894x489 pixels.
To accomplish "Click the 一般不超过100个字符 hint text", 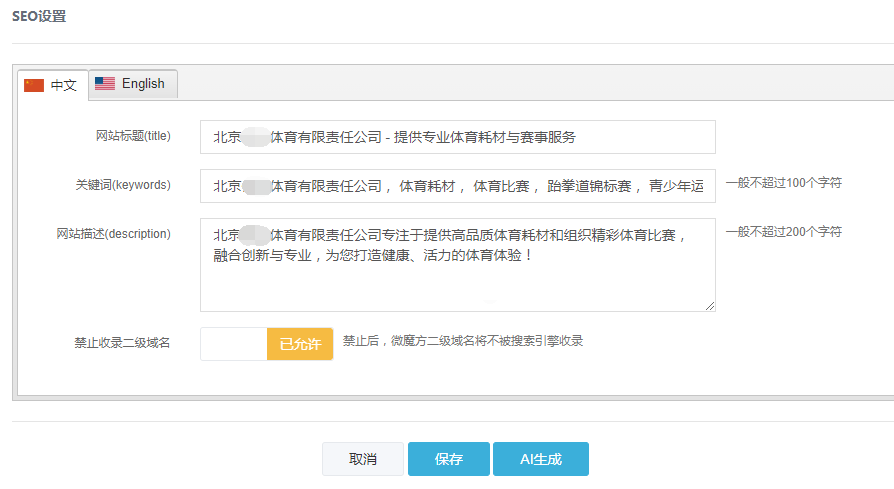I will (x=783, y=183).
